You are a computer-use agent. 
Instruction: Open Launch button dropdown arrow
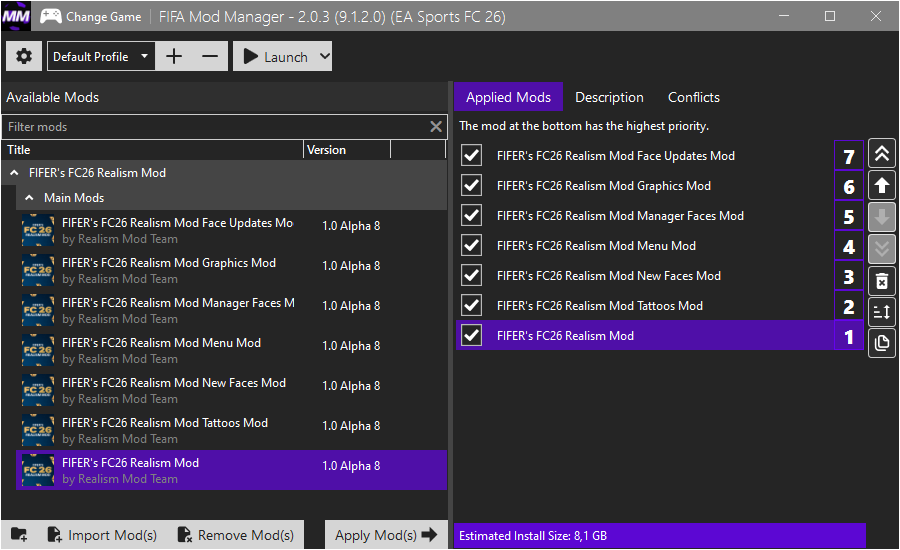tap(323, 57)
